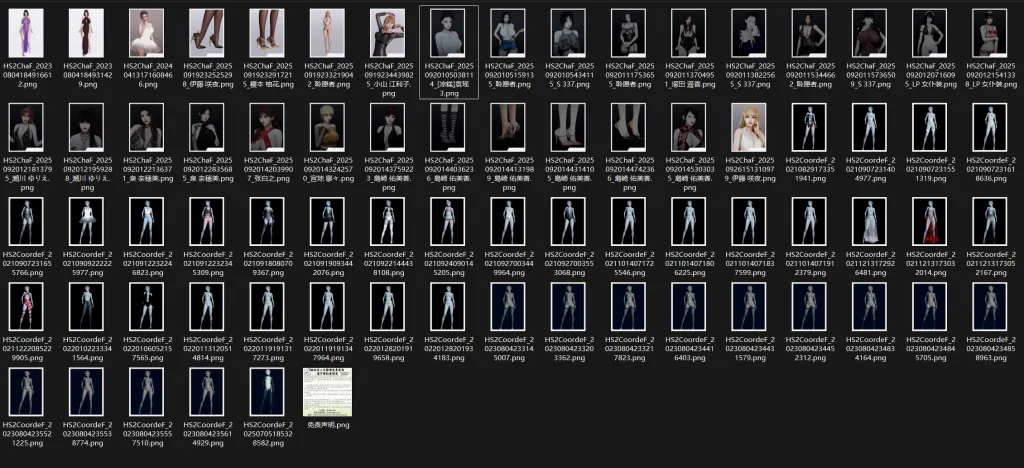Select thumbnail HS2ChaF_20250920115736509_S 337
Screen dimensions: 1024x468
click(x=869, y=33)
